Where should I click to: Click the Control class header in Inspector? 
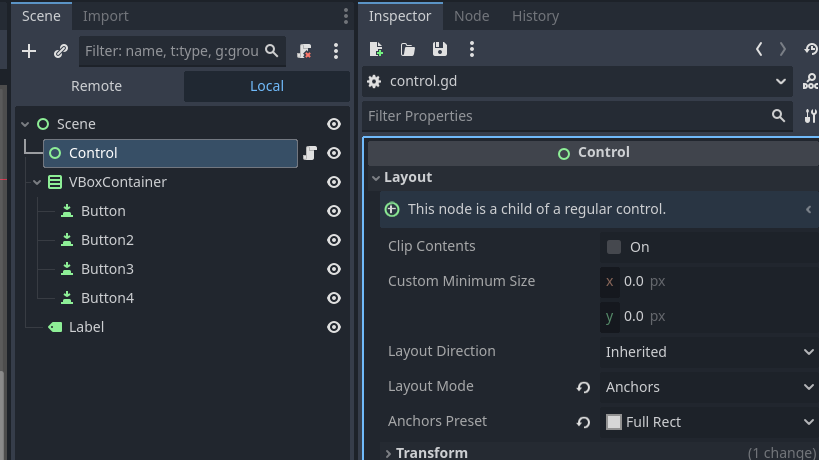click(593, 153)
